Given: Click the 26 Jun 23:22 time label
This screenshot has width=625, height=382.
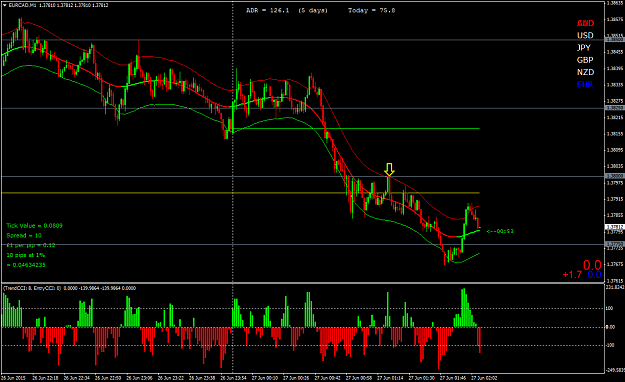Looking at the screenshot, I should coord(170,378).
